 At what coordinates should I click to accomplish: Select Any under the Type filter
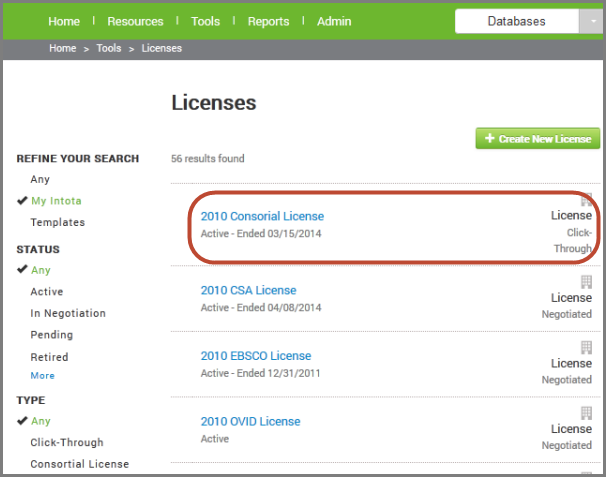41,421
